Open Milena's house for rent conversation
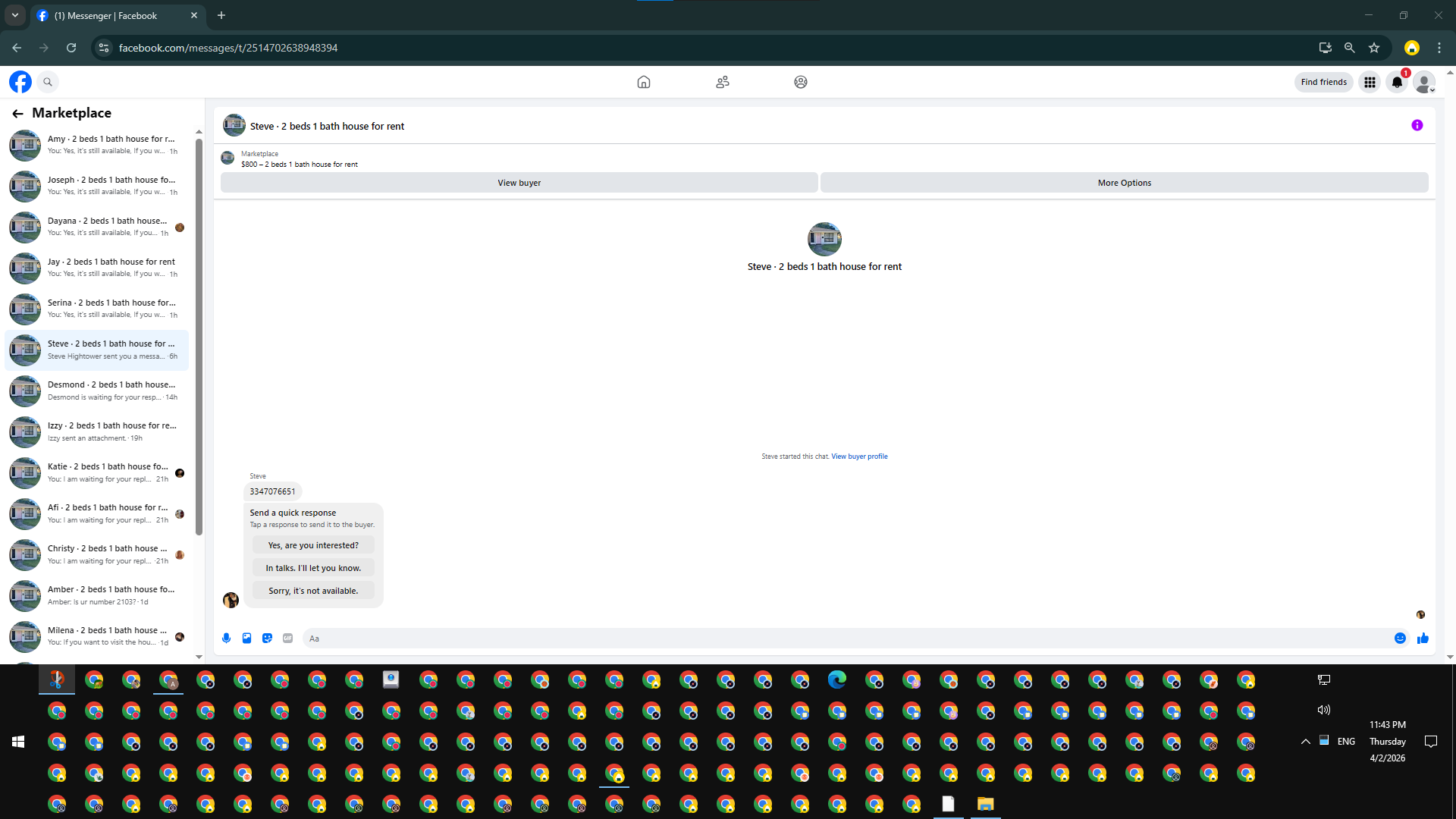 (96, 636)
